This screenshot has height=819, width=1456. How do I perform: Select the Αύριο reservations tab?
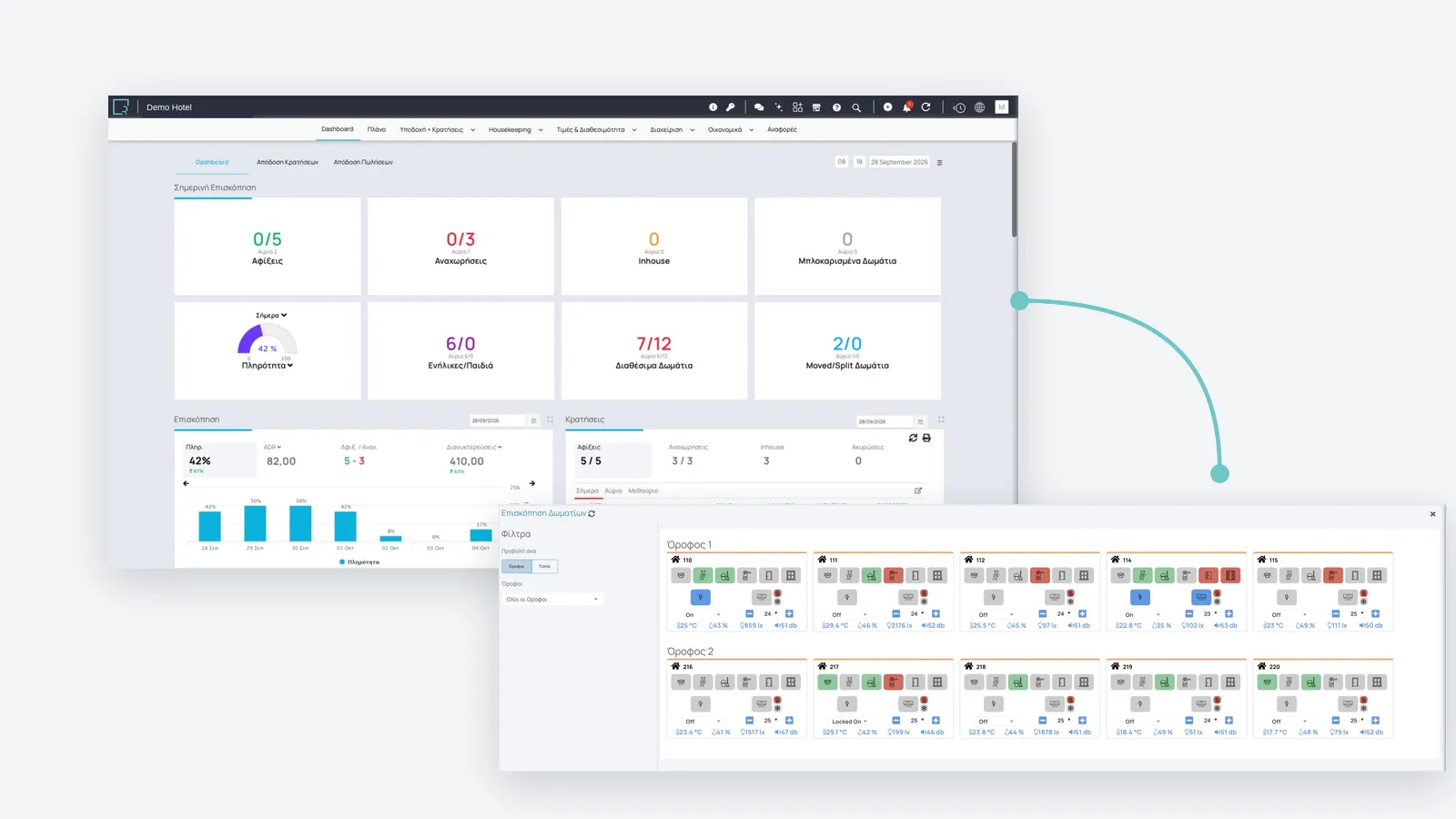(x=613, y=490)
